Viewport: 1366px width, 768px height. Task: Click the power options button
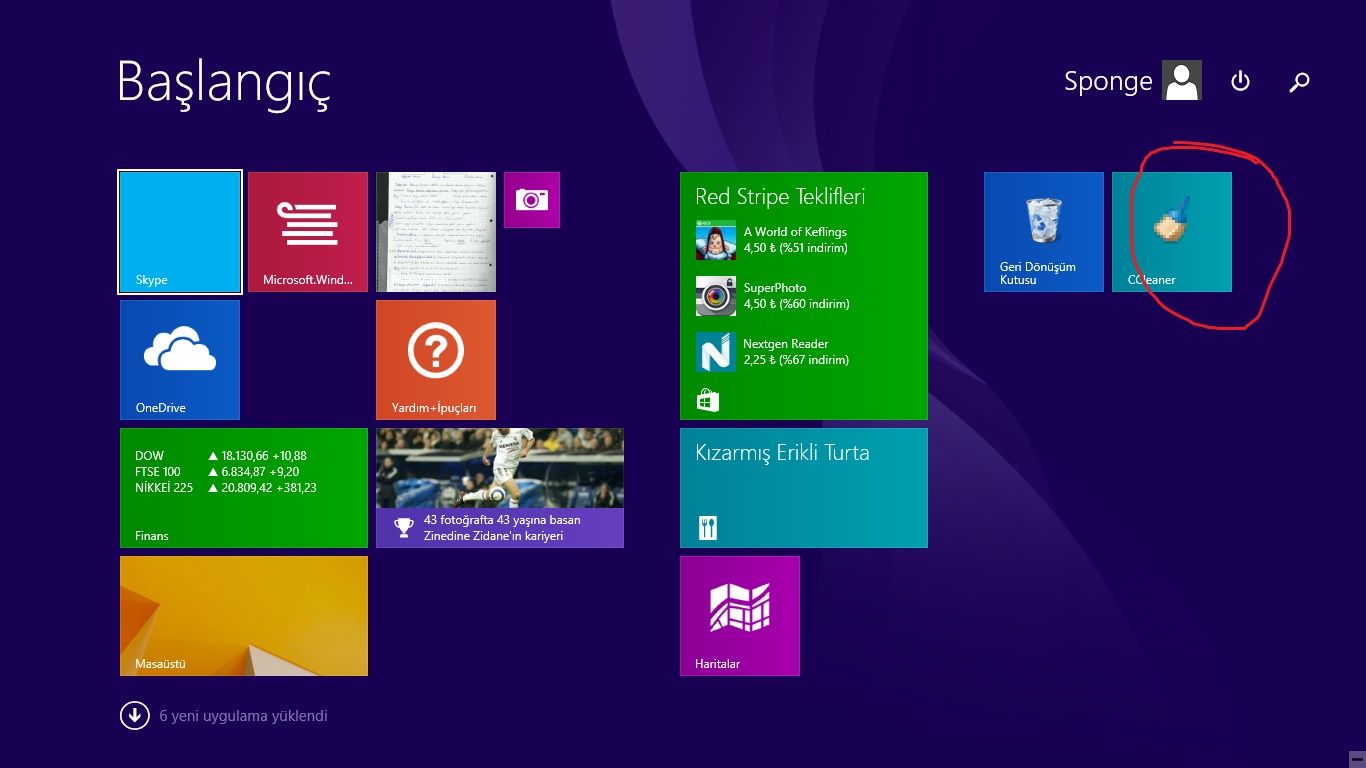1240,81
